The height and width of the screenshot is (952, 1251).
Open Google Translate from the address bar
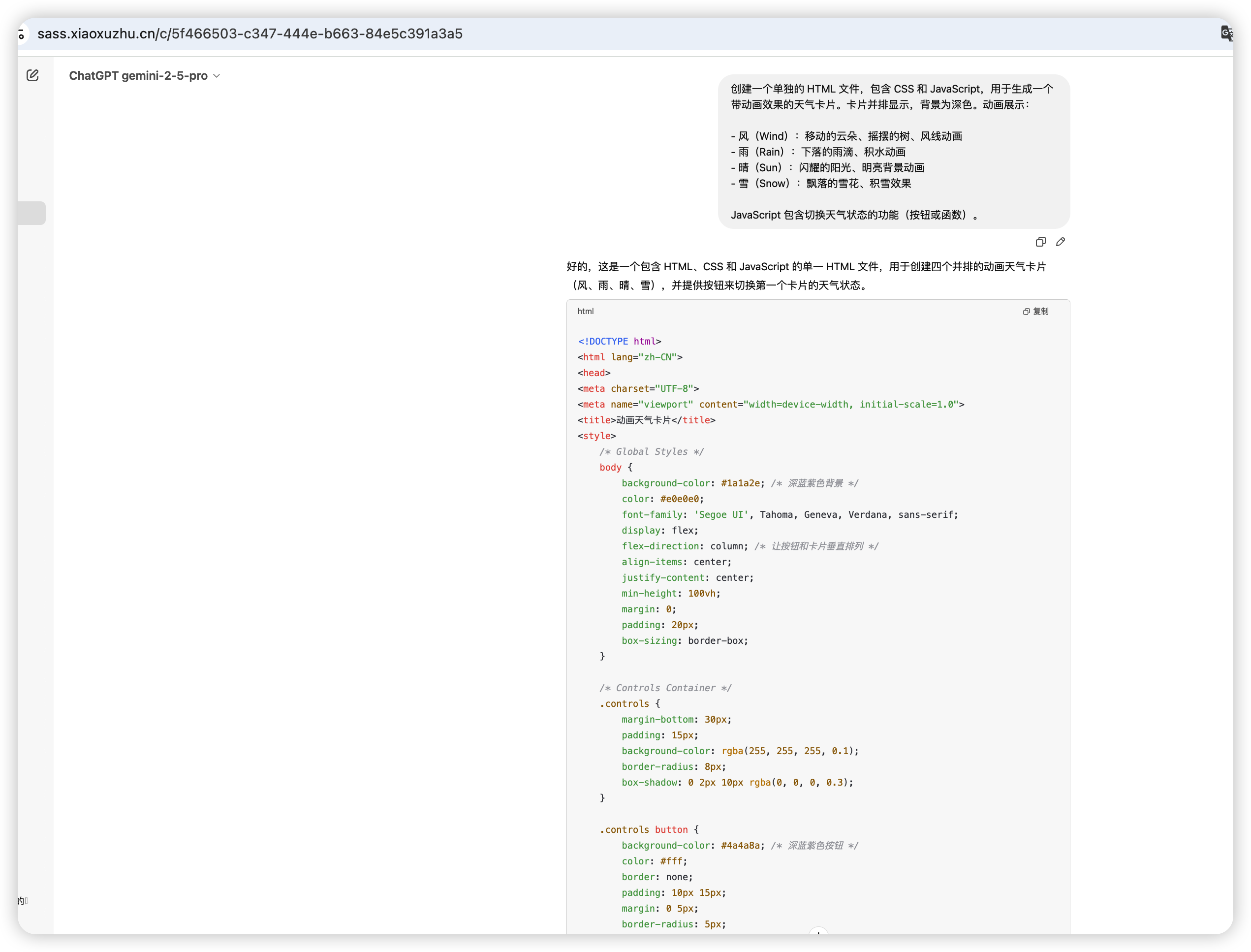1228,34
